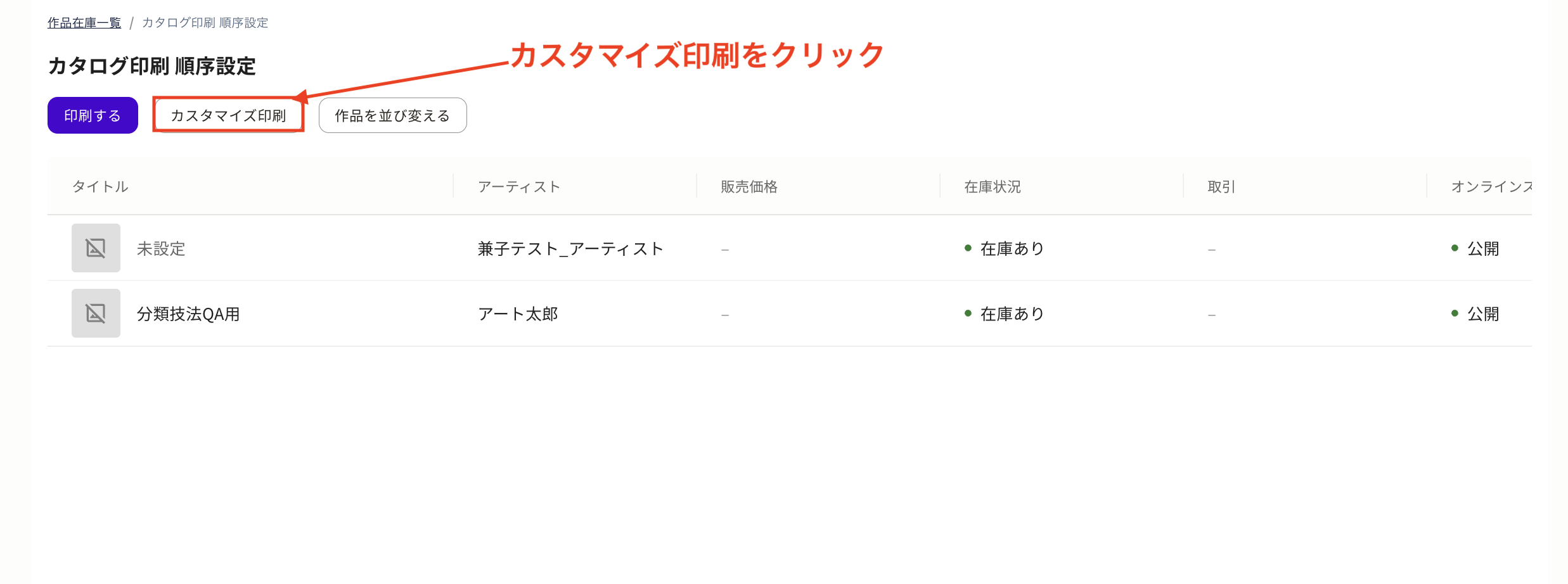This screenshot has height=584, width=1568.
Task: Click the green 公開 status dot for 未設定
Action: 1455,248
